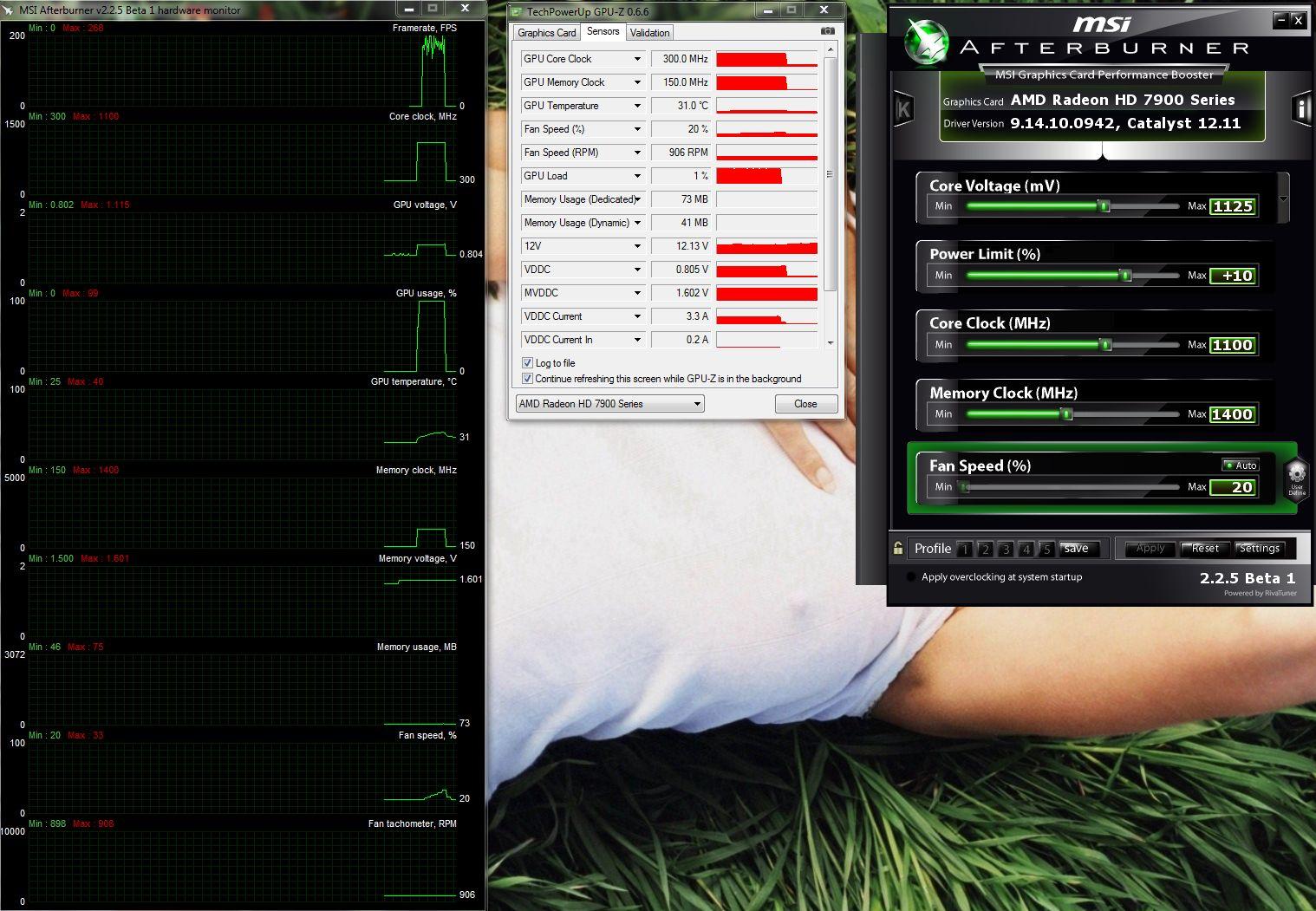Minimize the GPU-Z window
This screenshot has width=1316, height=911.
click(x=767, y=10)
